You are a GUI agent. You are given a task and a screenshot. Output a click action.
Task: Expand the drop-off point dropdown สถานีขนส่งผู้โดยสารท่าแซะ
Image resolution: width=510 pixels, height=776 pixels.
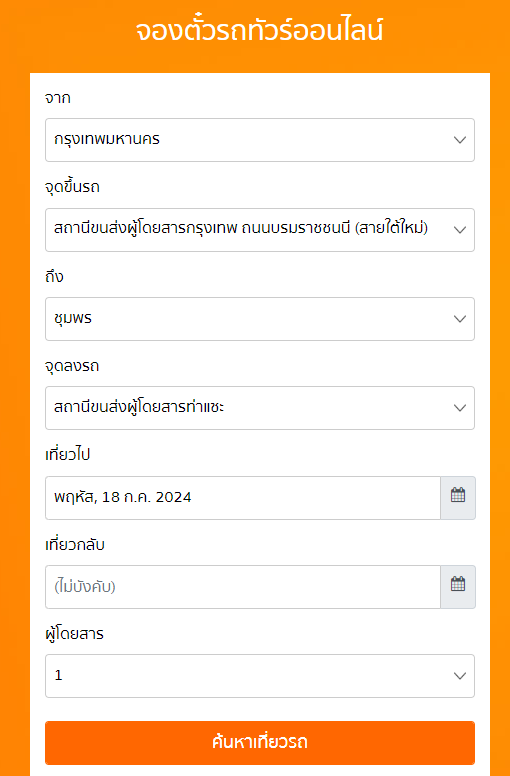click(260, 408)
